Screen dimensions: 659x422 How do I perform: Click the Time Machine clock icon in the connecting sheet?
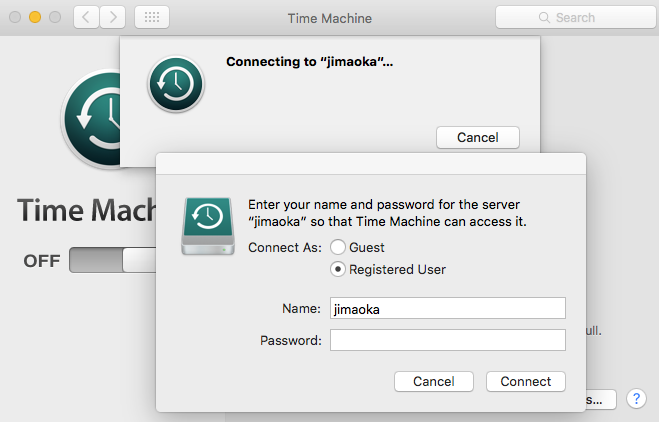point(176,84)
